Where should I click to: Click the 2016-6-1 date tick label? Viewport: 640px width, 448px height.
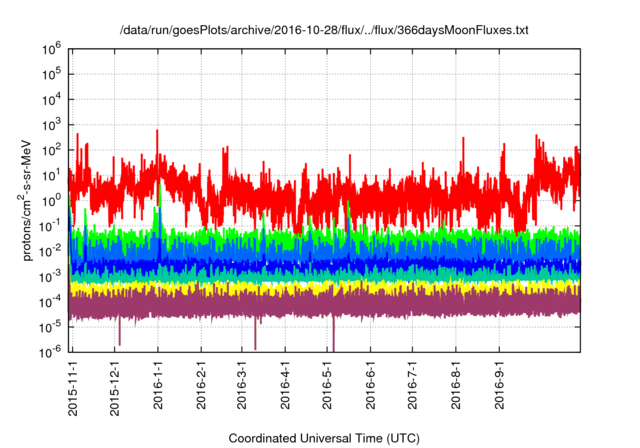tap(370, 386)
